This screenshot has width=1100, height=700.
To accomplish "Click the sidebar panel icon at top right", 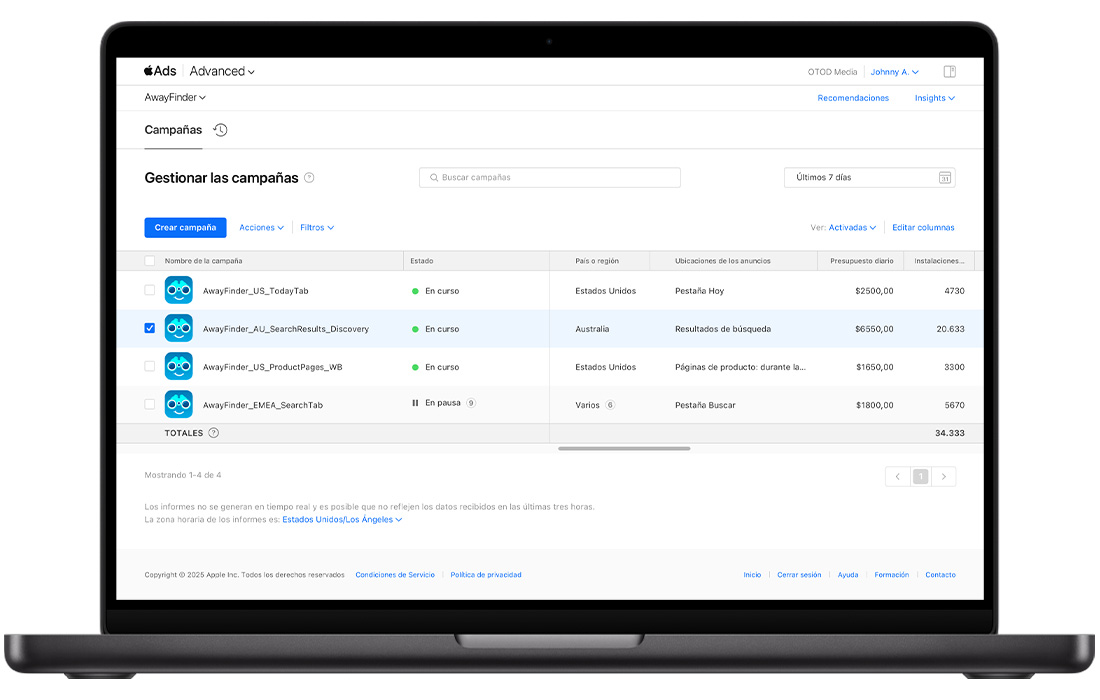I will (950, 72).
